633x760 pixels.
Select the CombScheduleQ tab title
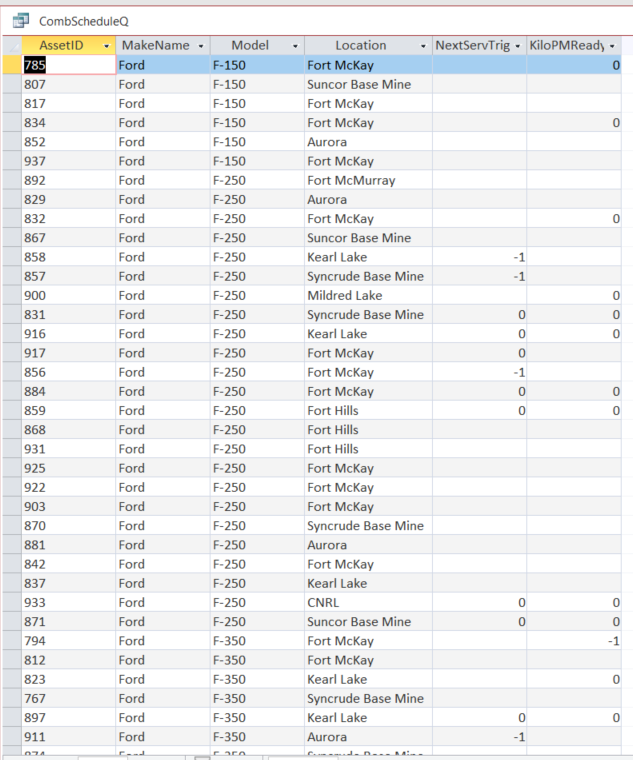[83, 21]
